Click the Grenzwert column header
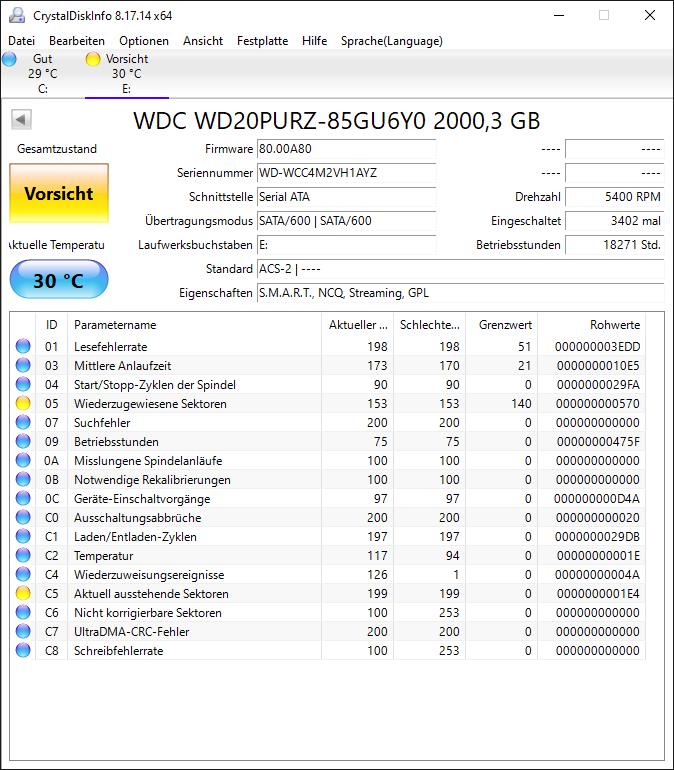This screenshot has height=770, width=674. tap(502, 325)
